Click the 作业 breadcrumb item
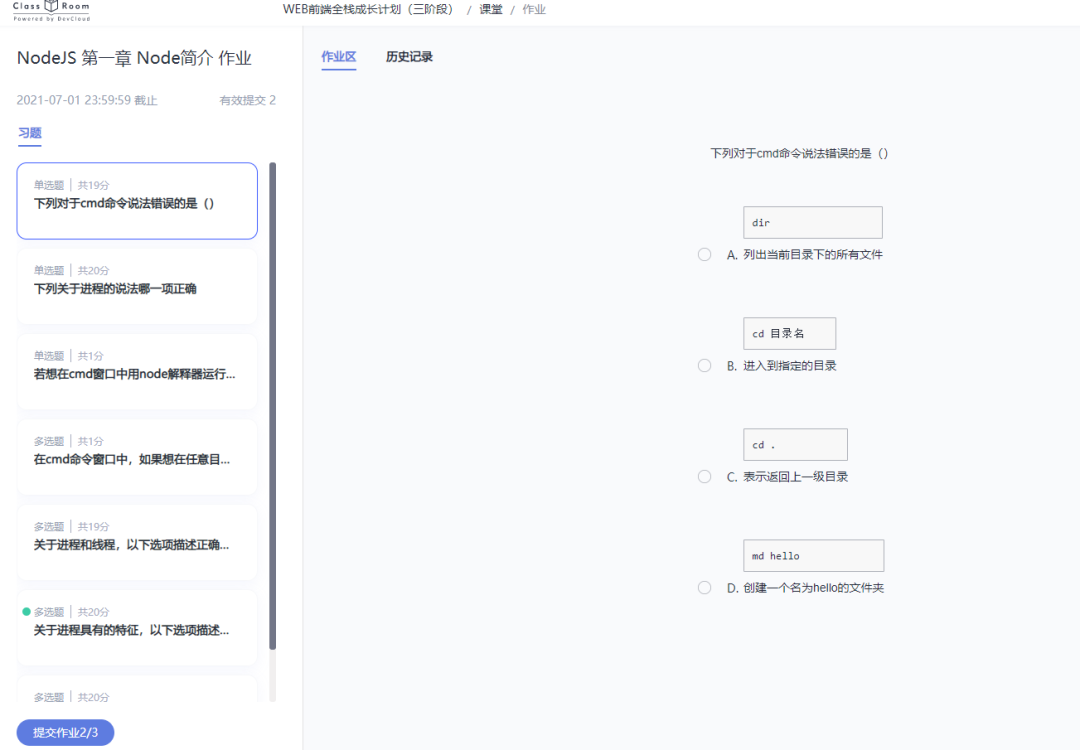 click(534, 10)
